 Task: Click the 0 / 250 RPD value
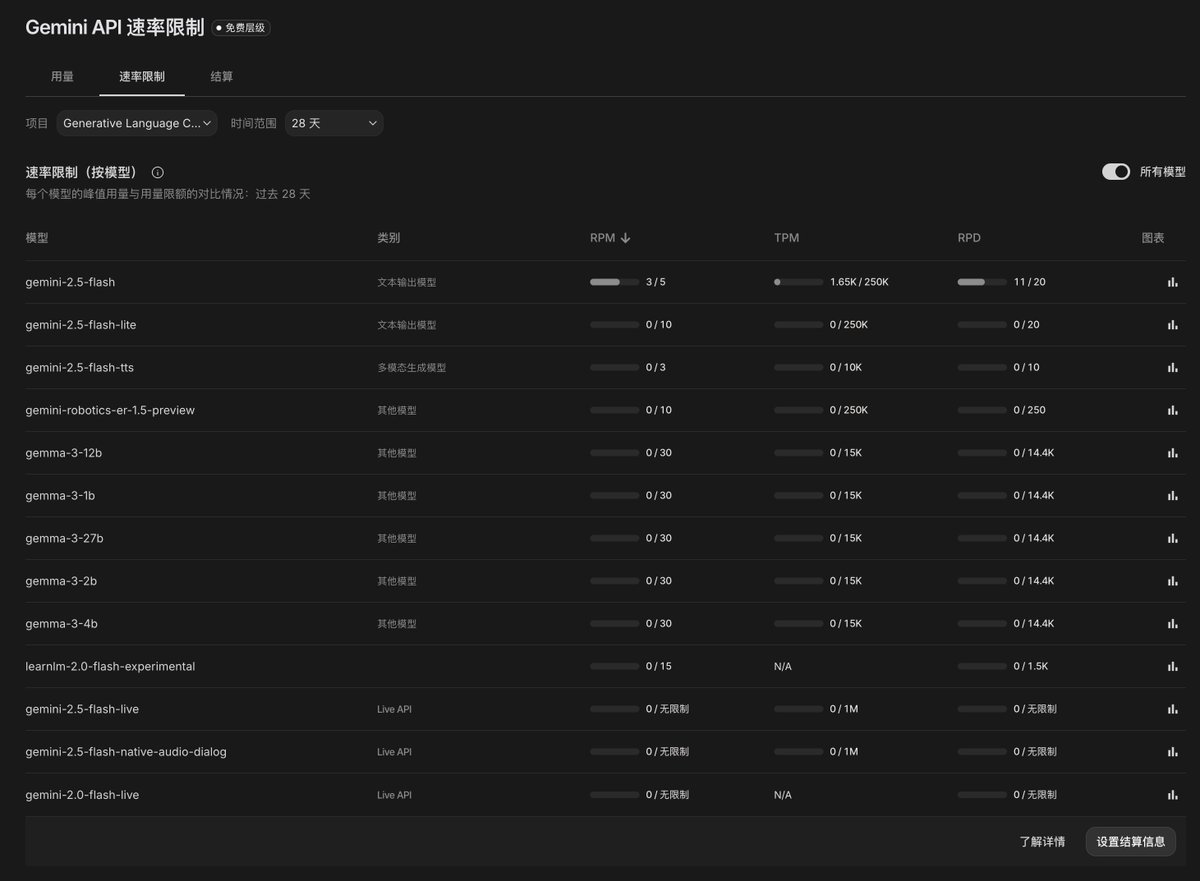click(x=1029, y=410)
